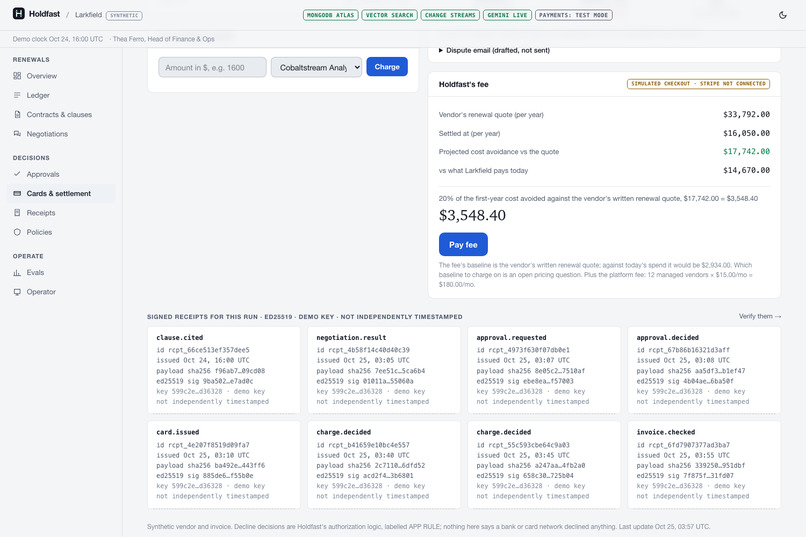This screenshot has width=806, height=537.
Task: Expand the Dispute email disclosure triangle
Action: click(441, 50)
